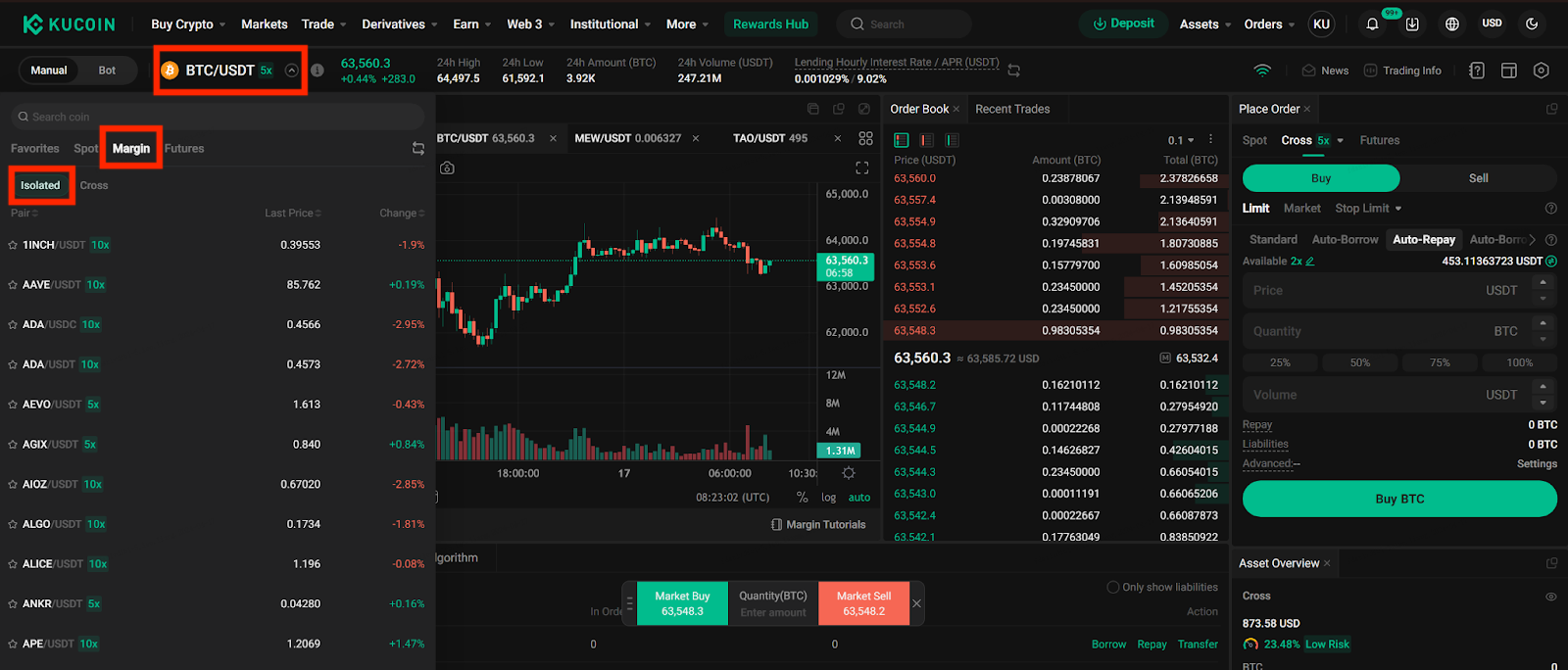Click the Market Buy 63,548.3 button
Viewport: 1568px width, 670px height.
682,603
